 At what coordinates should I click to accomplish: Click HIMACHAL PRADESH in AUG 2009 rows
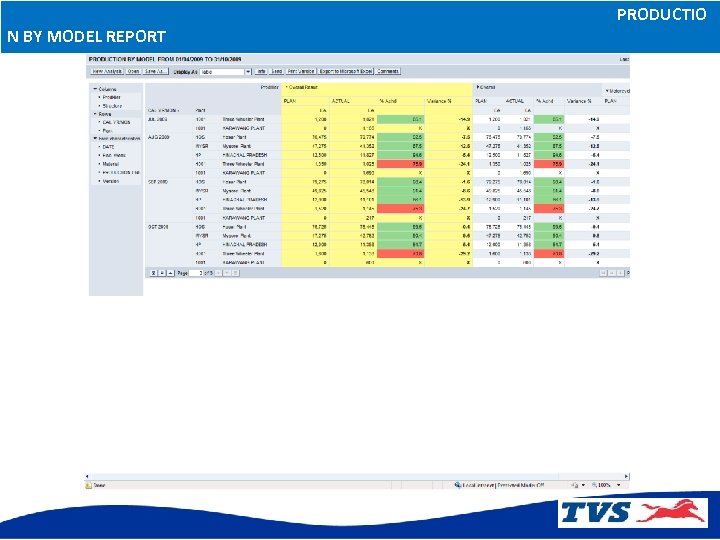[x=245, y=155]
